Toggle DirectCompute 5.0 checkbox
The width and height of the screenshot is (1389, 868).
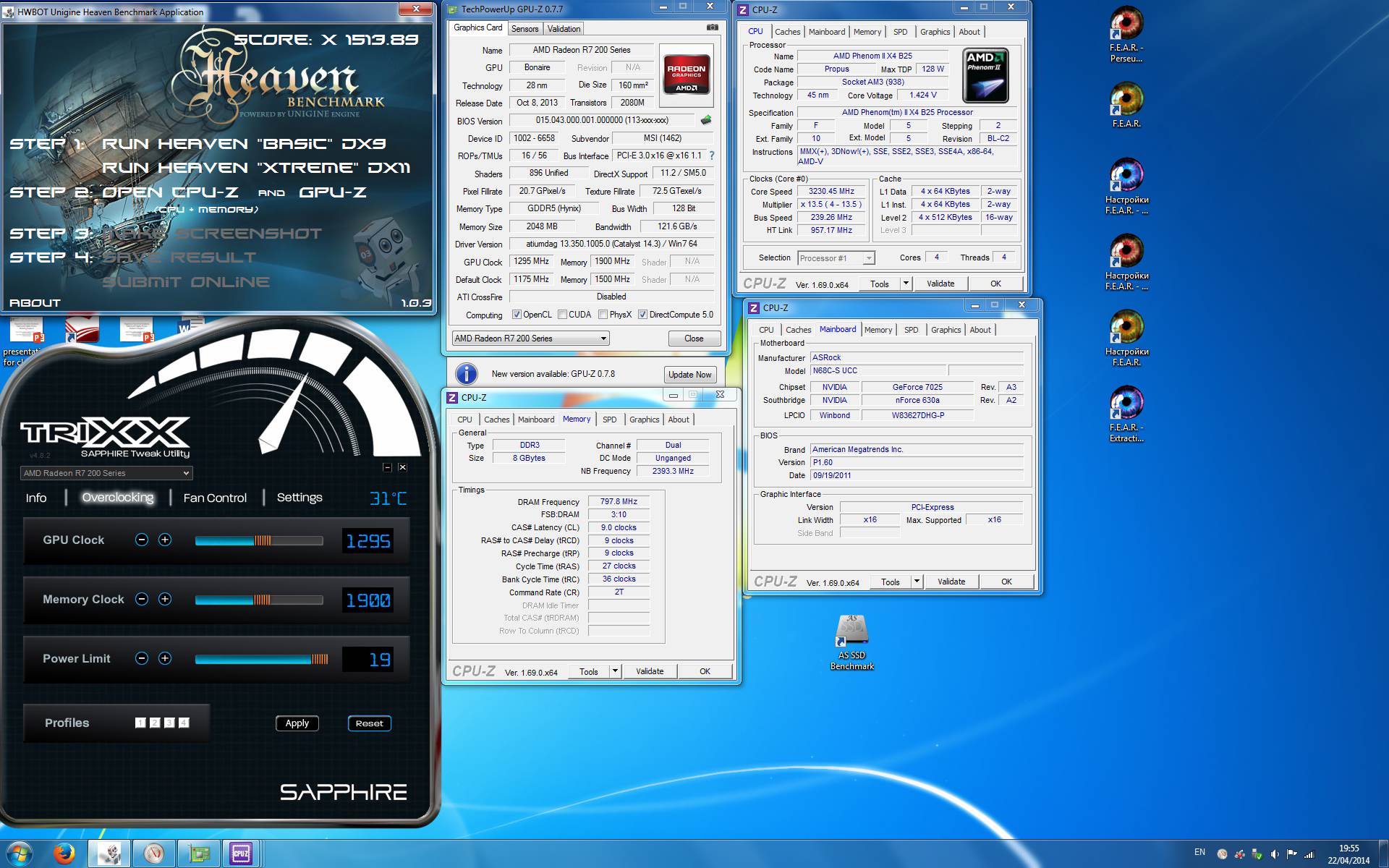642,315
